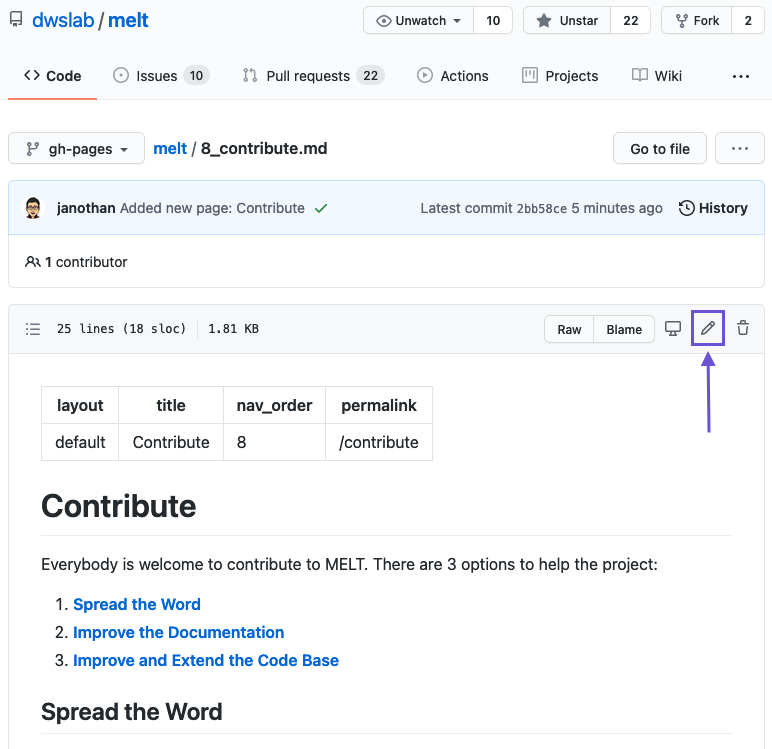Click the Unstar button
772x749 pixels.
tap(567, 20)
